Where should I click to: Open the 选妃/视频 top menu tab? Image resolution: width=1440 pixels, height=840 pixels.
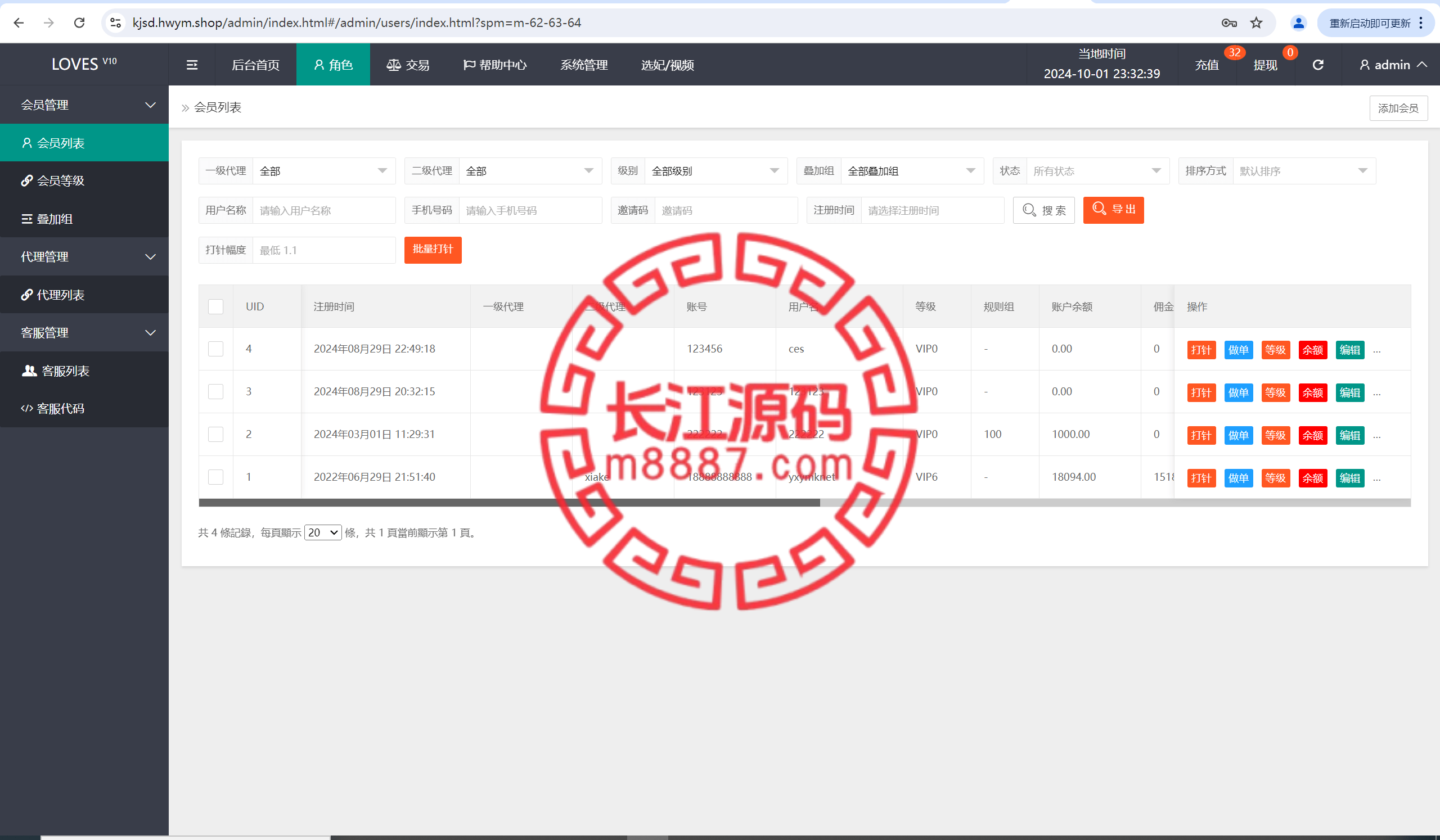[x=668, y=65]
